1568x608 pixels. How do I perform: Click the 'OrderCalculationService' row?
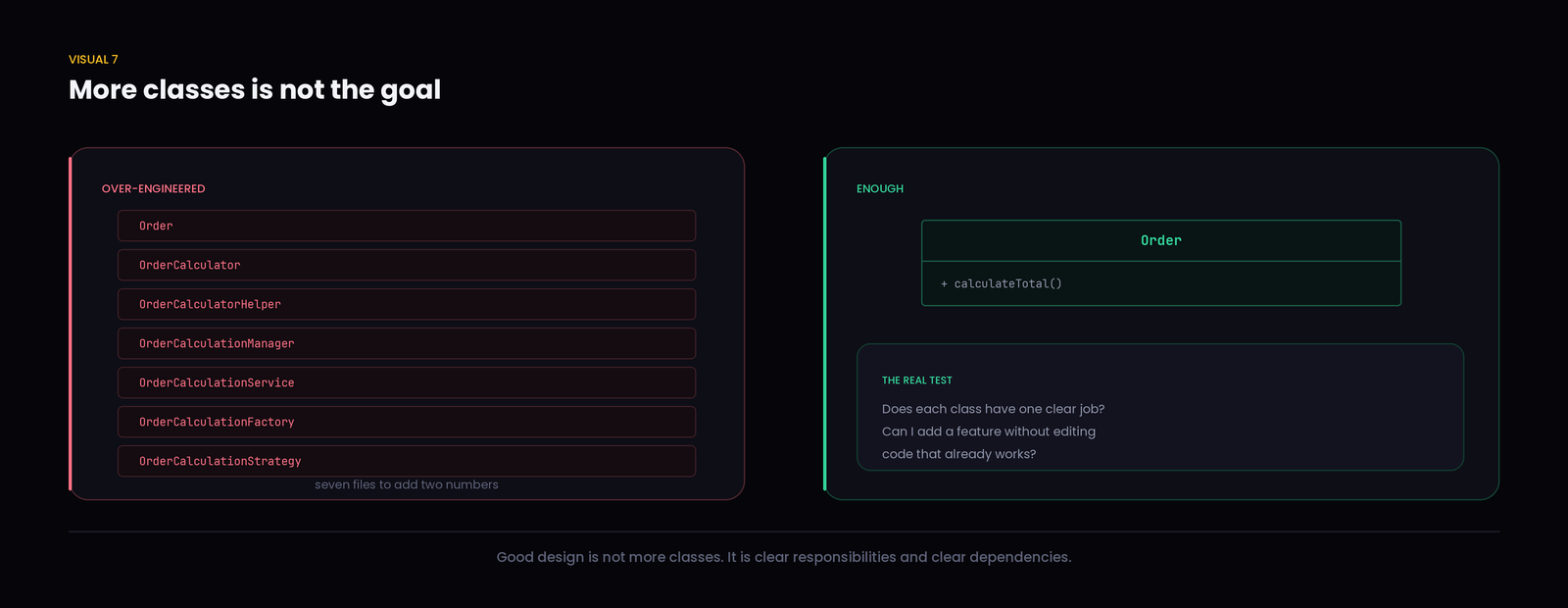pos(407,382)
